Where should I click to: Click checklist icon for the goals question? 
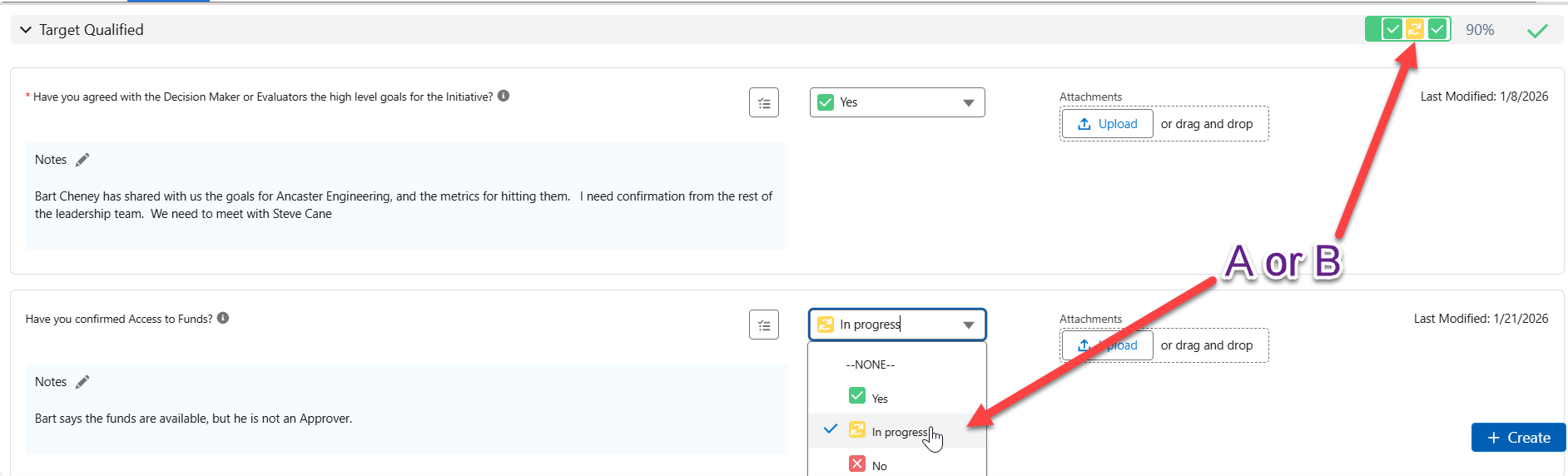(763, 103)
